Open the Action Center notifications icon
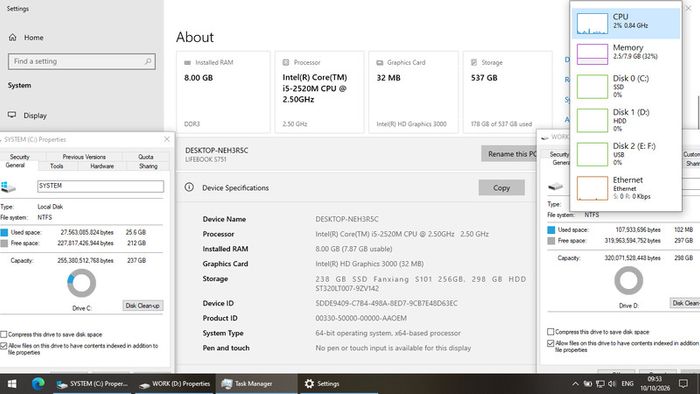Screen dimensions: 700x394 [683, 384]
